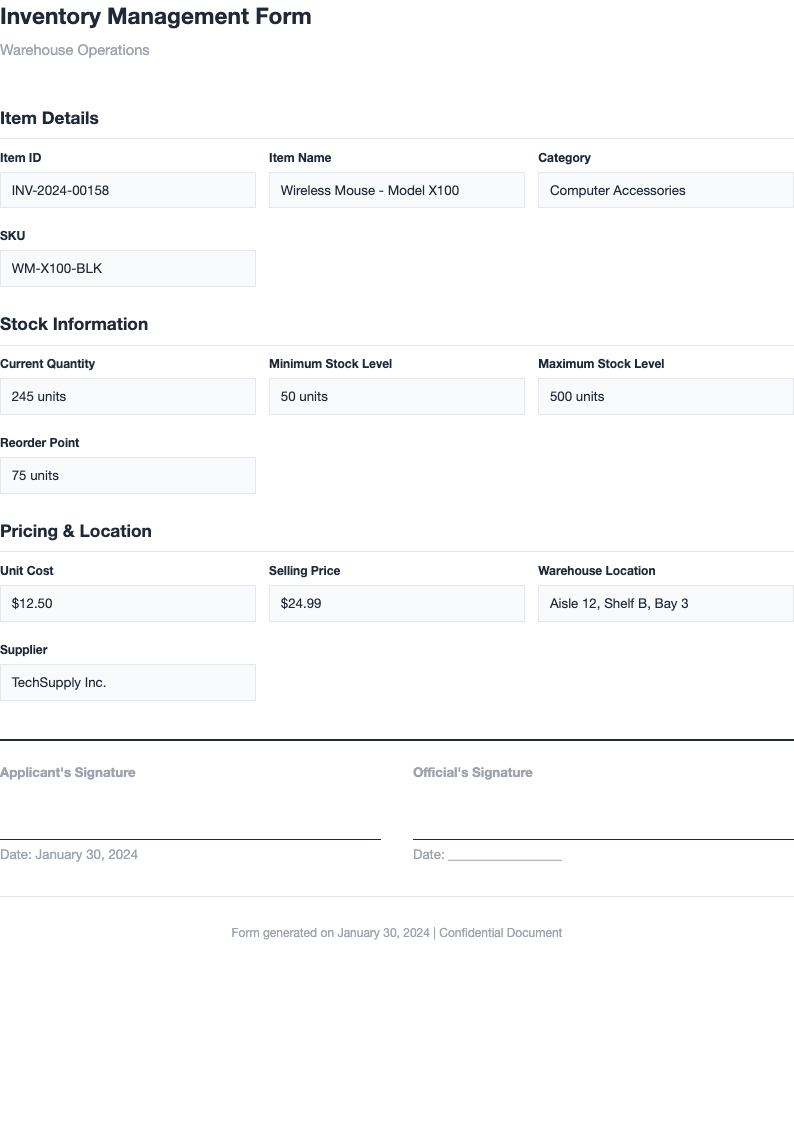
Task: Click the Category field showing Computer Accessories
Action: pos(665,190)
